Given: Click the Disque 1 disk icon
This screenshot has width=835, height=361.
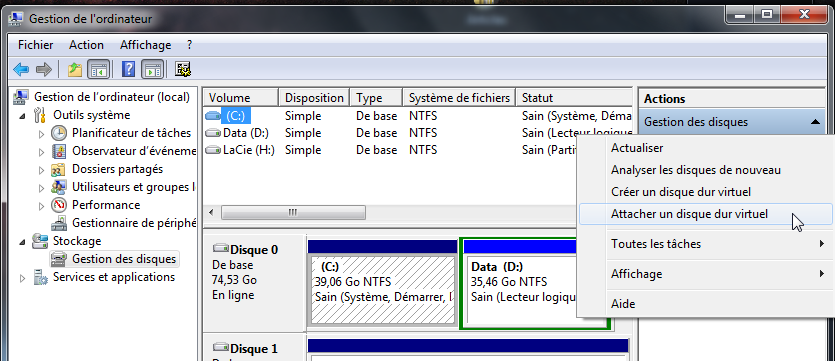Looking at the screenshot, I should pos(220,348).
